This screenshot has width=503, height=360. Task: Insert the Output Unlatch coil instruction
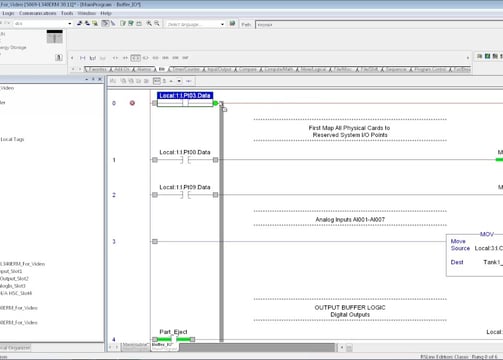pos(156,58)
